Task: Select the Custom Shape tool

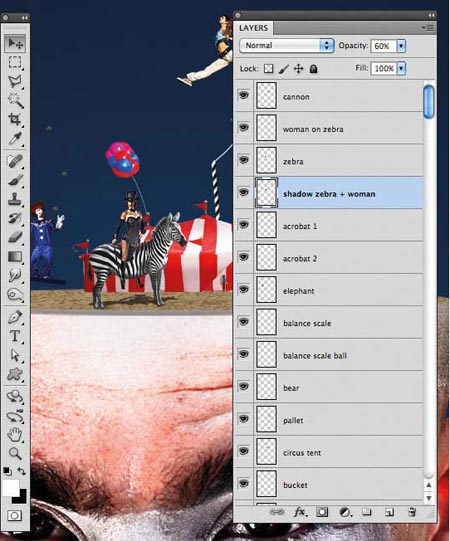Action: pyautogui.click(x=15, y=374)
